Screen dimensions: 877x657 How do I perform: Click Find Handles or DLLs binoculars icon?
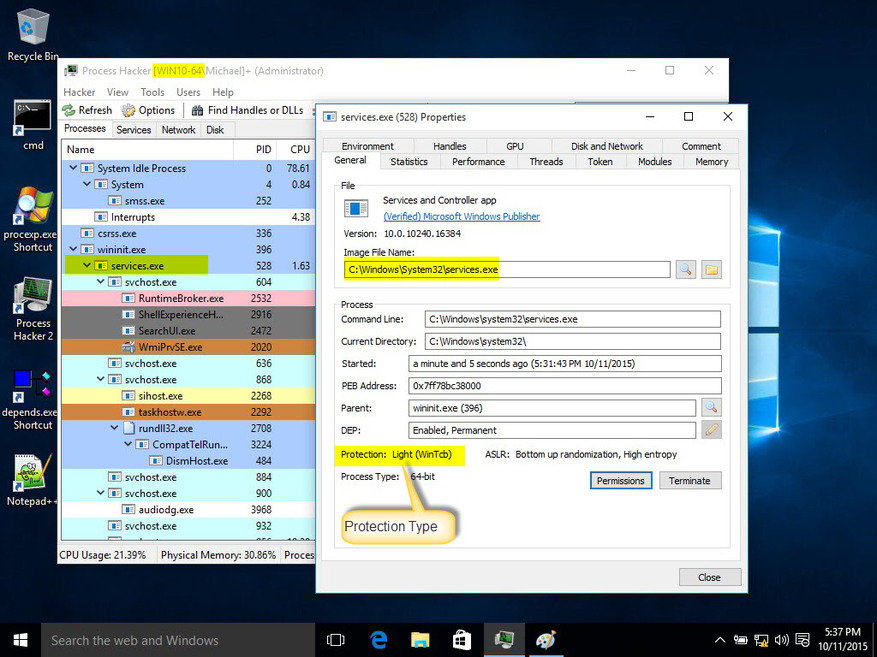[197, 110]
